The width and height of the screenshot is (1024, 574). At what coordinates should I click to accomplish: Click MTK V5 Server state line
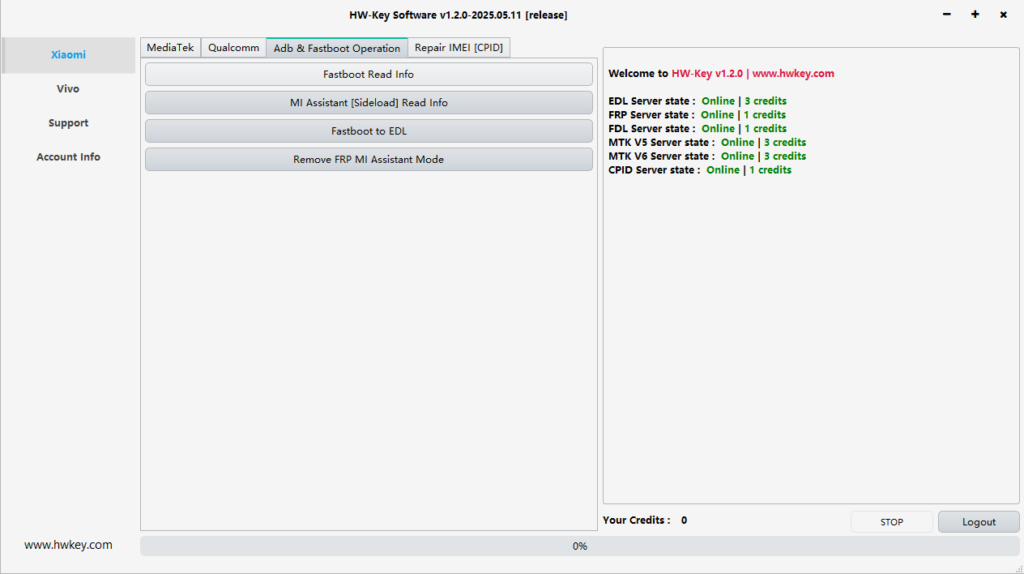pyautogui.click(x=707, y=142)
